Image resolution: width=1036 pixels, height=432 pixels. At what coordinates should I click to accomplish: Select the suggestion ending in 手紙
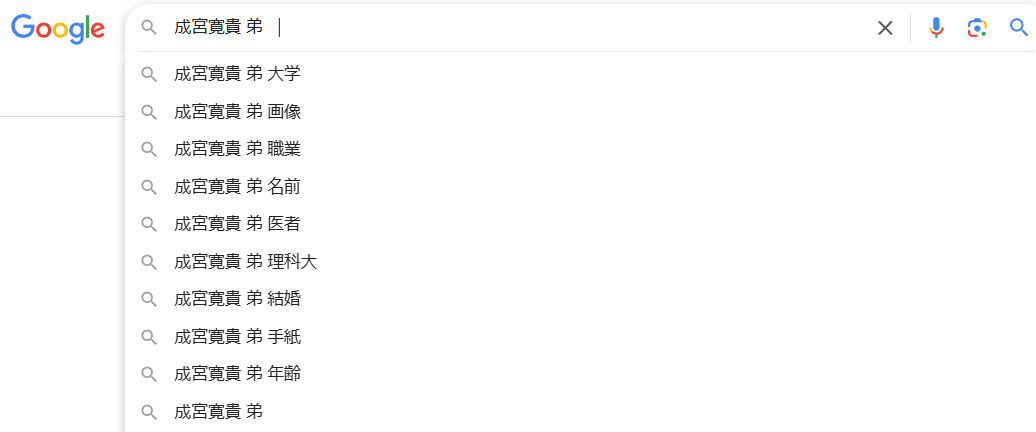tap(580, 338)
